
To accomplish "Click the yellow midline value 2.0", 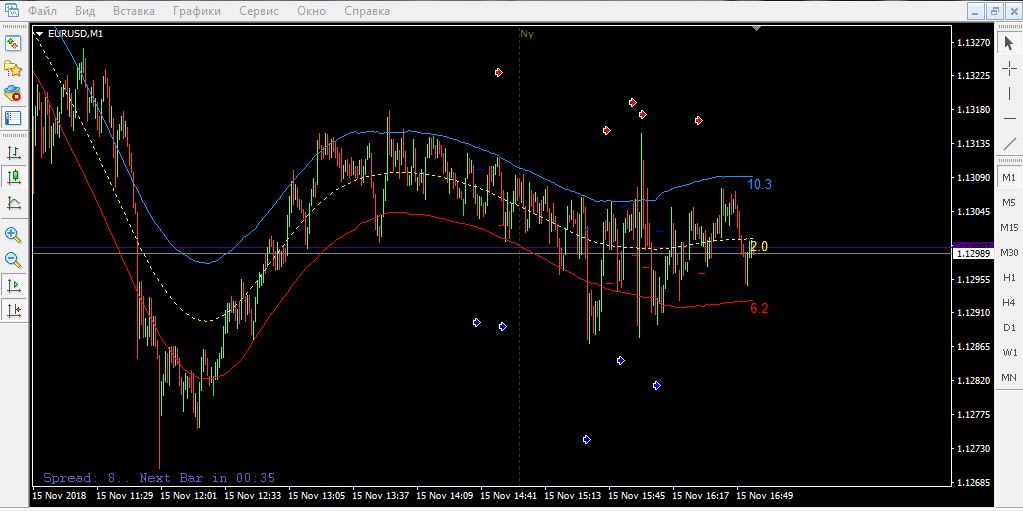I will [759, 247].
